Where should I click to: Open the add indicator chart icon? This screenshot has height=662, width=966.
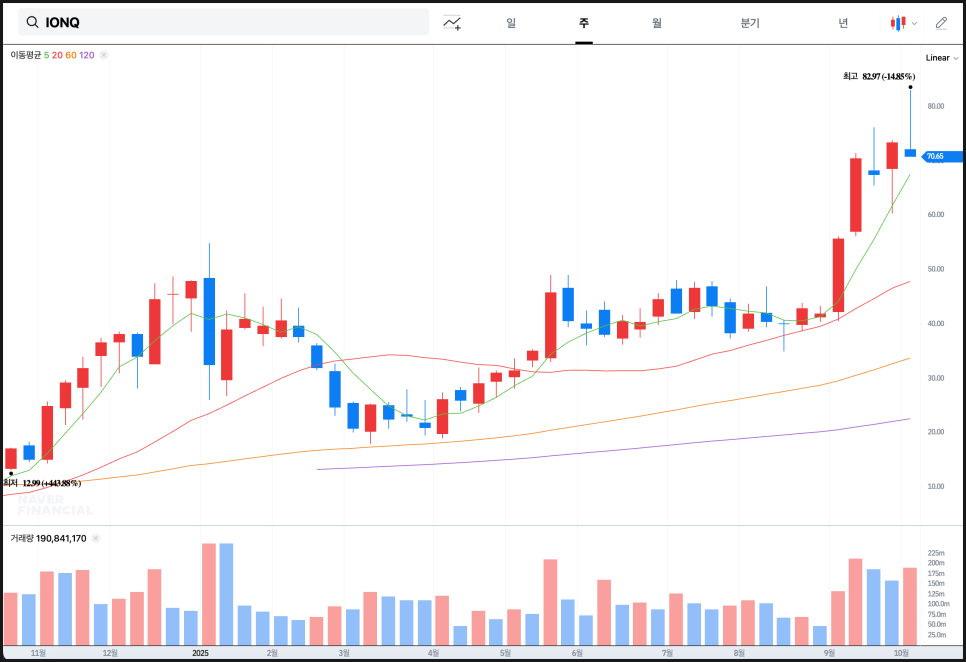pos(453,22)
